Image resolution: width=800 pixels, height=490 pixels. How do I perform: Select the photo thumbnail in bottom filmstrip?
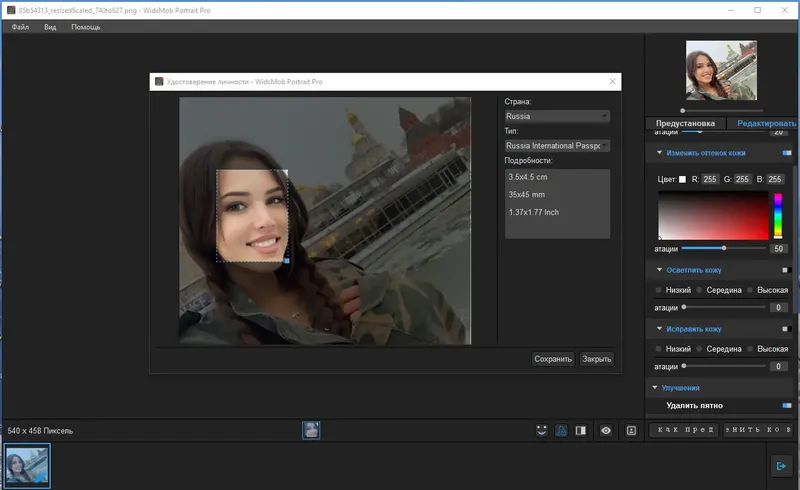click(27, 466)
